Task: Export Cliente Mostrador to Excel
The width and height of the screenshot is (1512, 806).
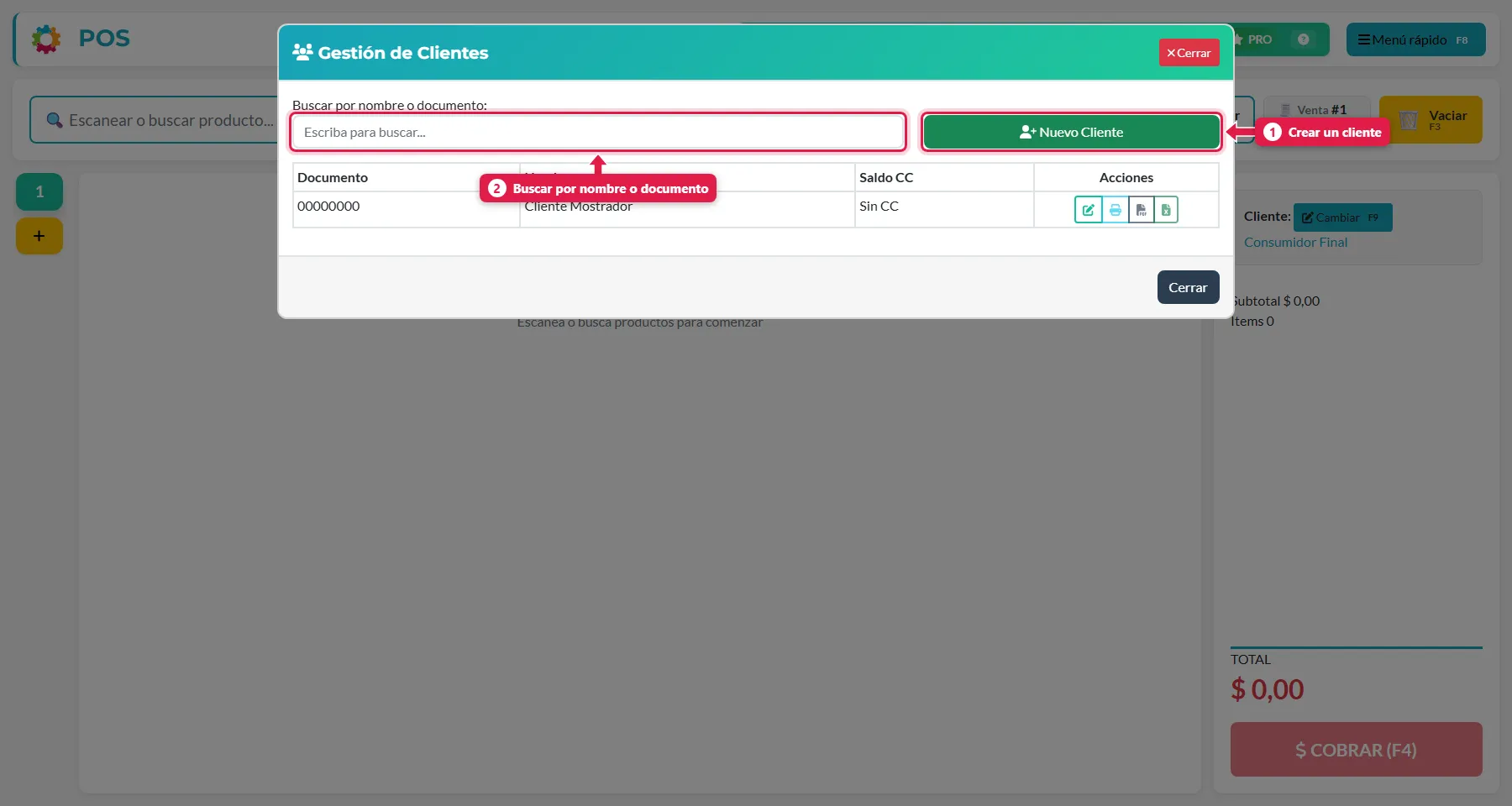Action: [1166, 210]
